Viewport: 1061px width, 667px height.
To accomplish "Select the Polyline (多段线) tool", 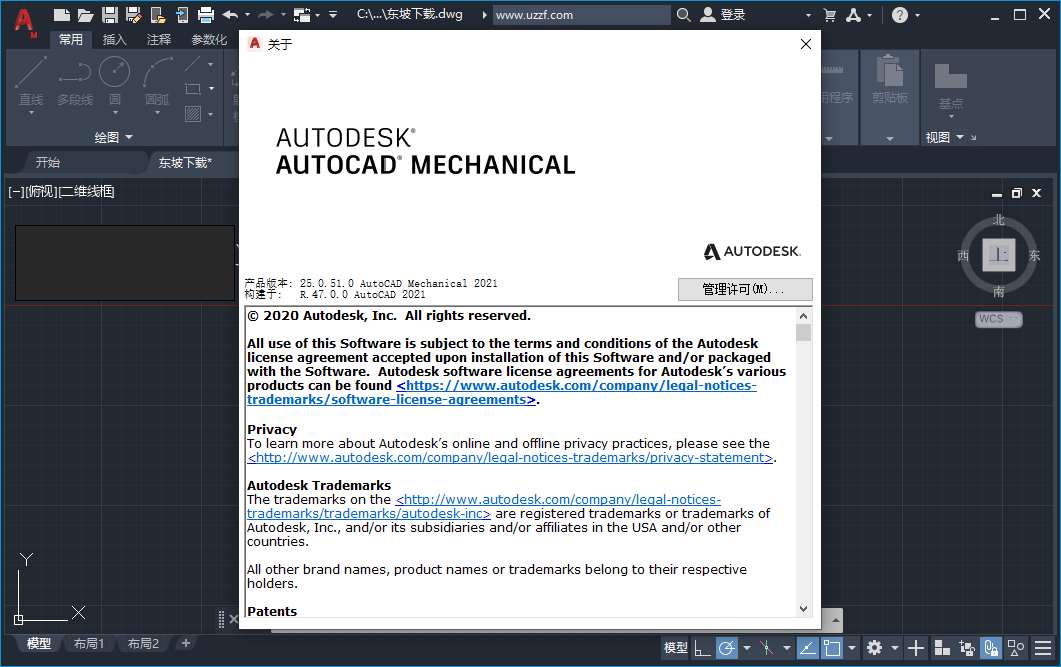I will [74, 82].
